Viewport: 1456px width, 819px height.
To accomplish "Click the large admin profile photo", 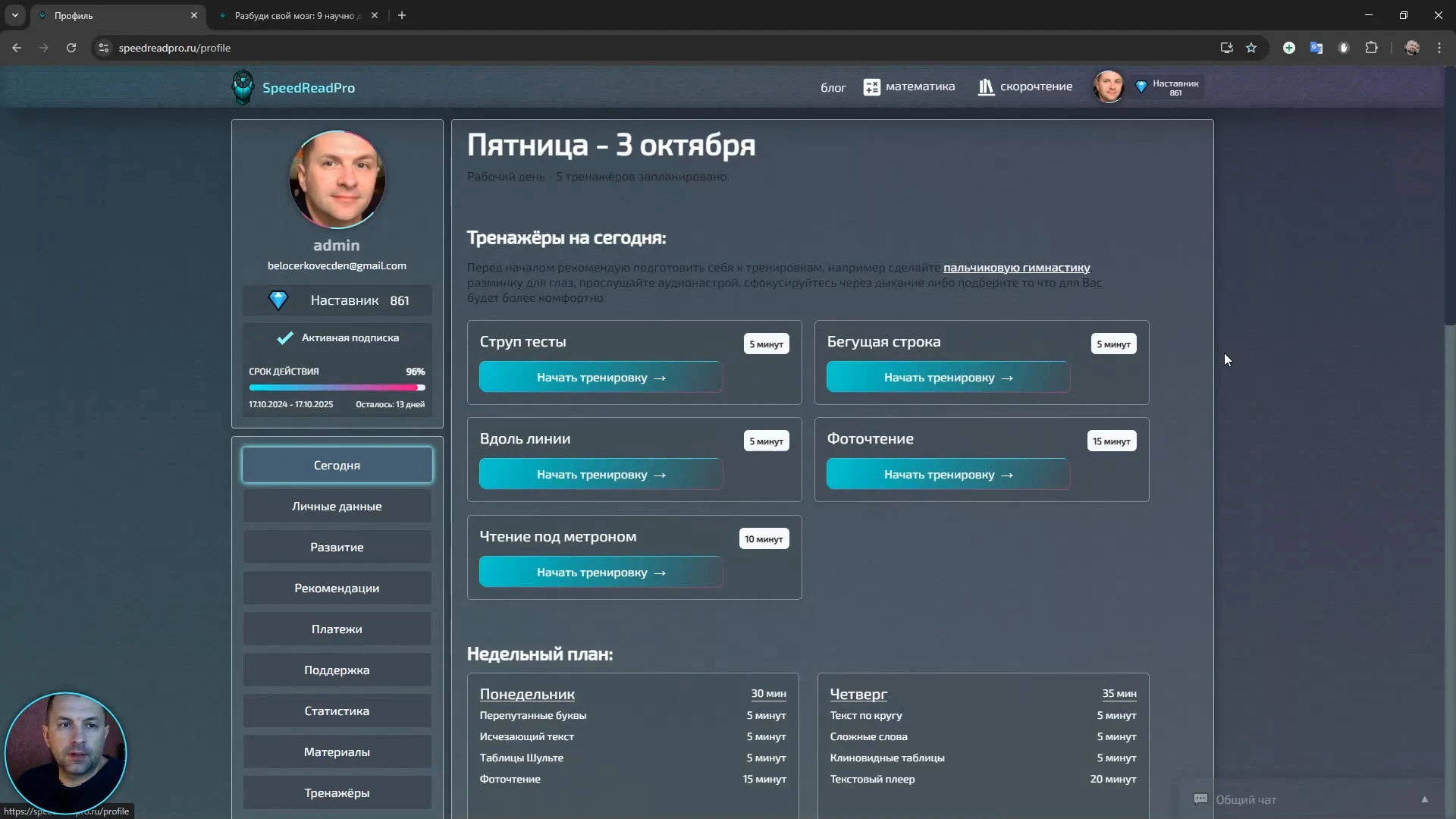I will pyautogui.click(x=337, y=180).
